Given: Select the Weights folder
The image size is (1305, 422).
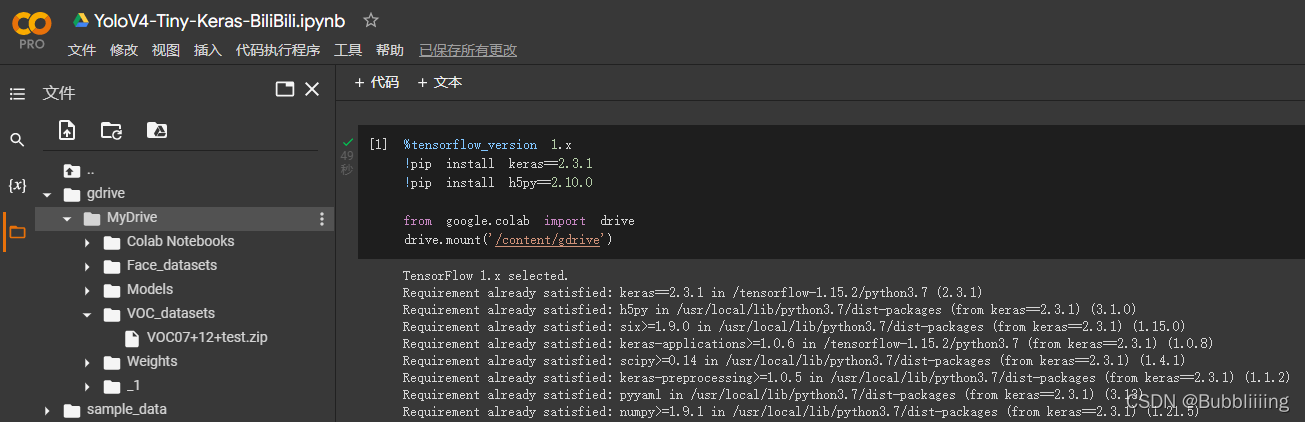Looking at the screenshot, I should [x=152, y=362].
